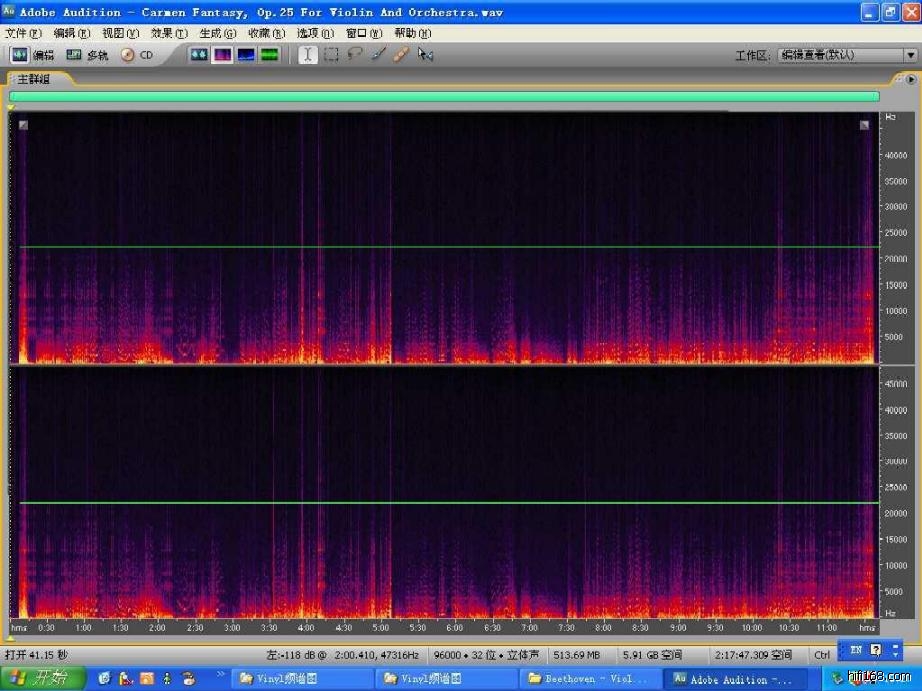Select the Spot Healing Brush tool
The width and height of the screenshot is (922, 691).
[x=401, y=55]
